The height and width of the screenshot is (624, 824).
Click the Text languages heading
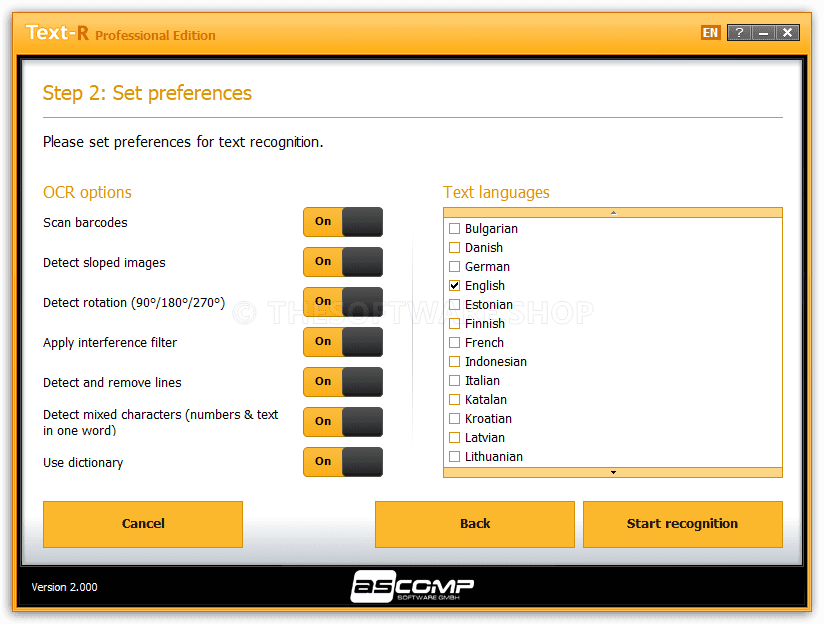tap(496, 192)
